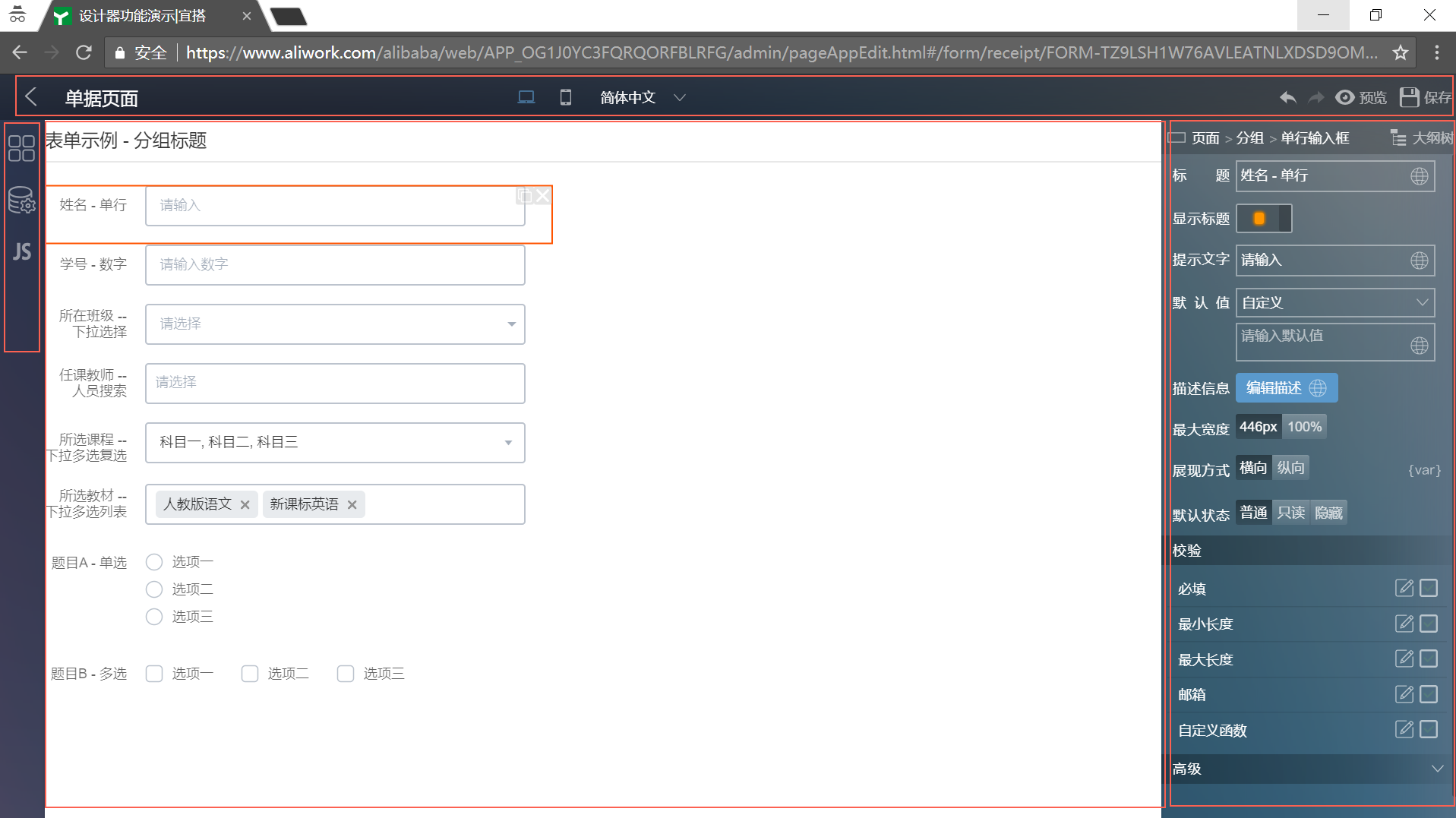Viewport: 1456px width, 818px height.
Task: Click the 姓名 single-line input field
Action: pos(335,206)
